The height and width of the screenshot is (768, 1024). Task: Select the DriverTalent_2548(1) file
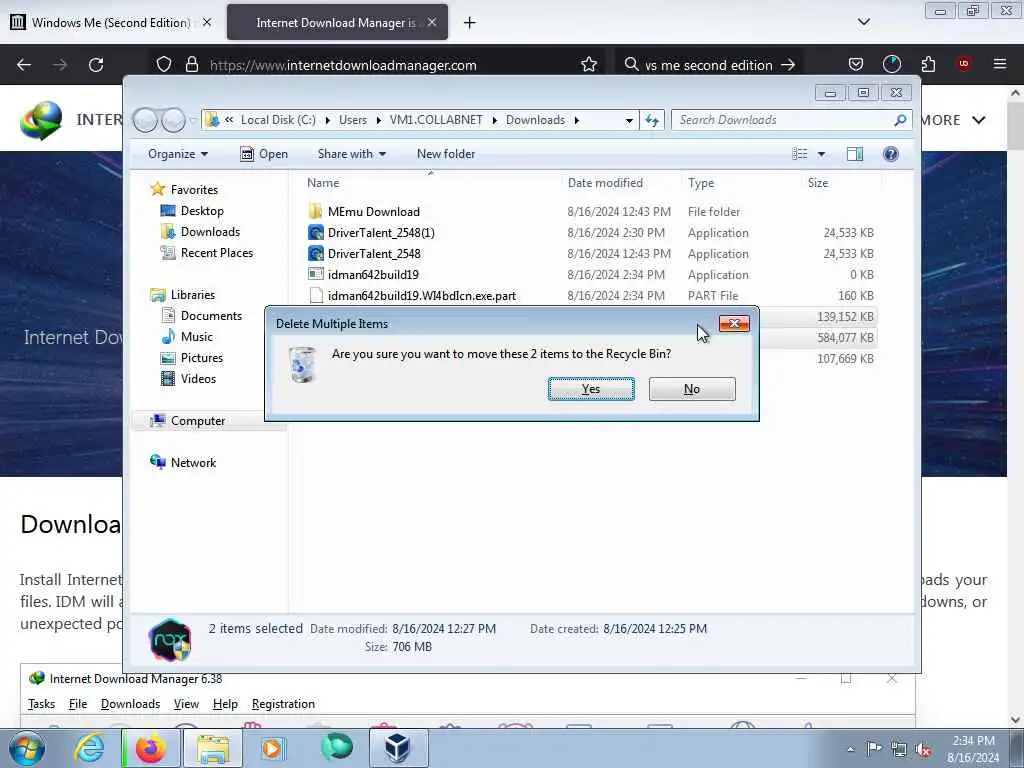point(381,232)
